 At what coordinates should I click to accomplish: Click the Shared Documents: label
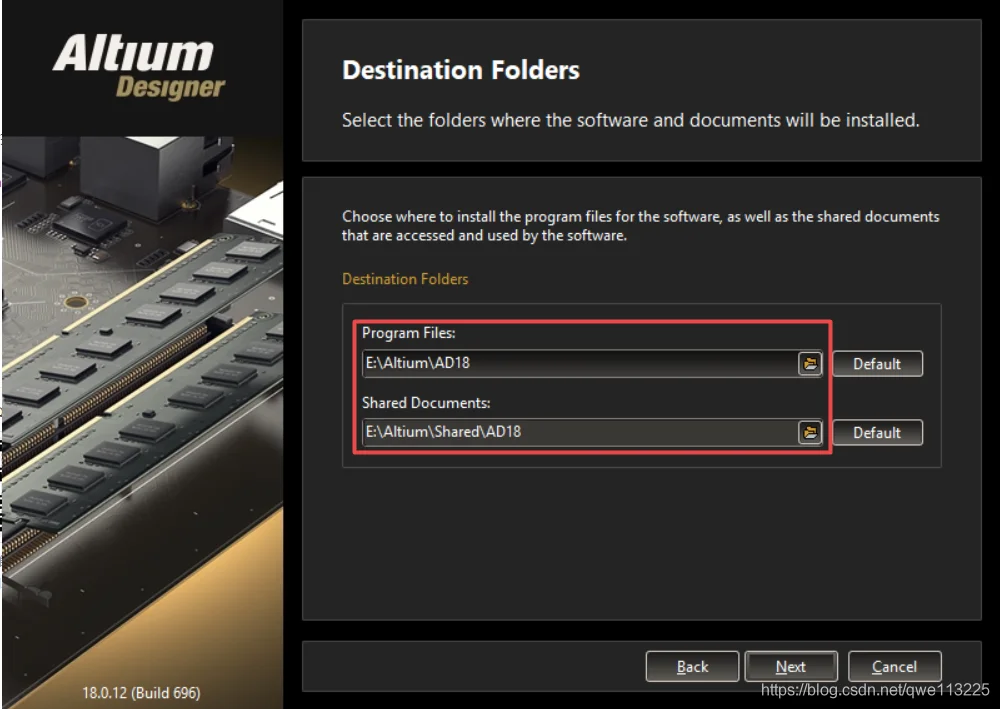click(x=426, y=403)
